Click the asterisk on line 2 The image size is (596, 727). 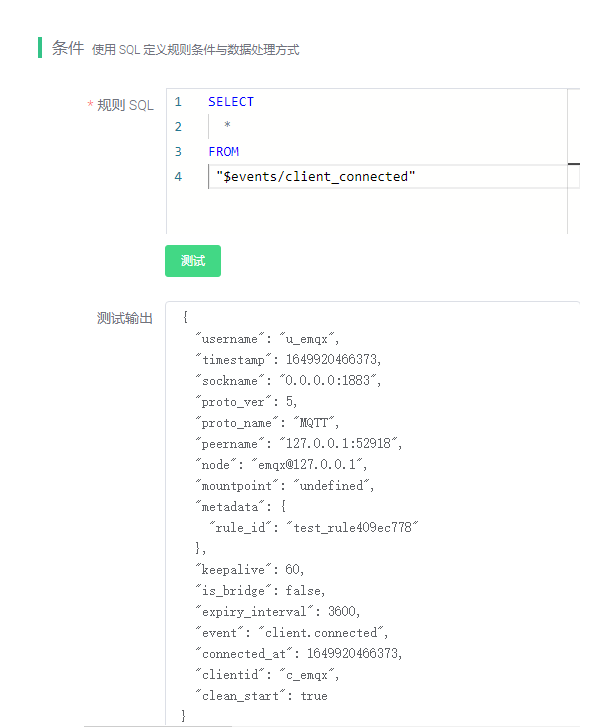[227, 125]
